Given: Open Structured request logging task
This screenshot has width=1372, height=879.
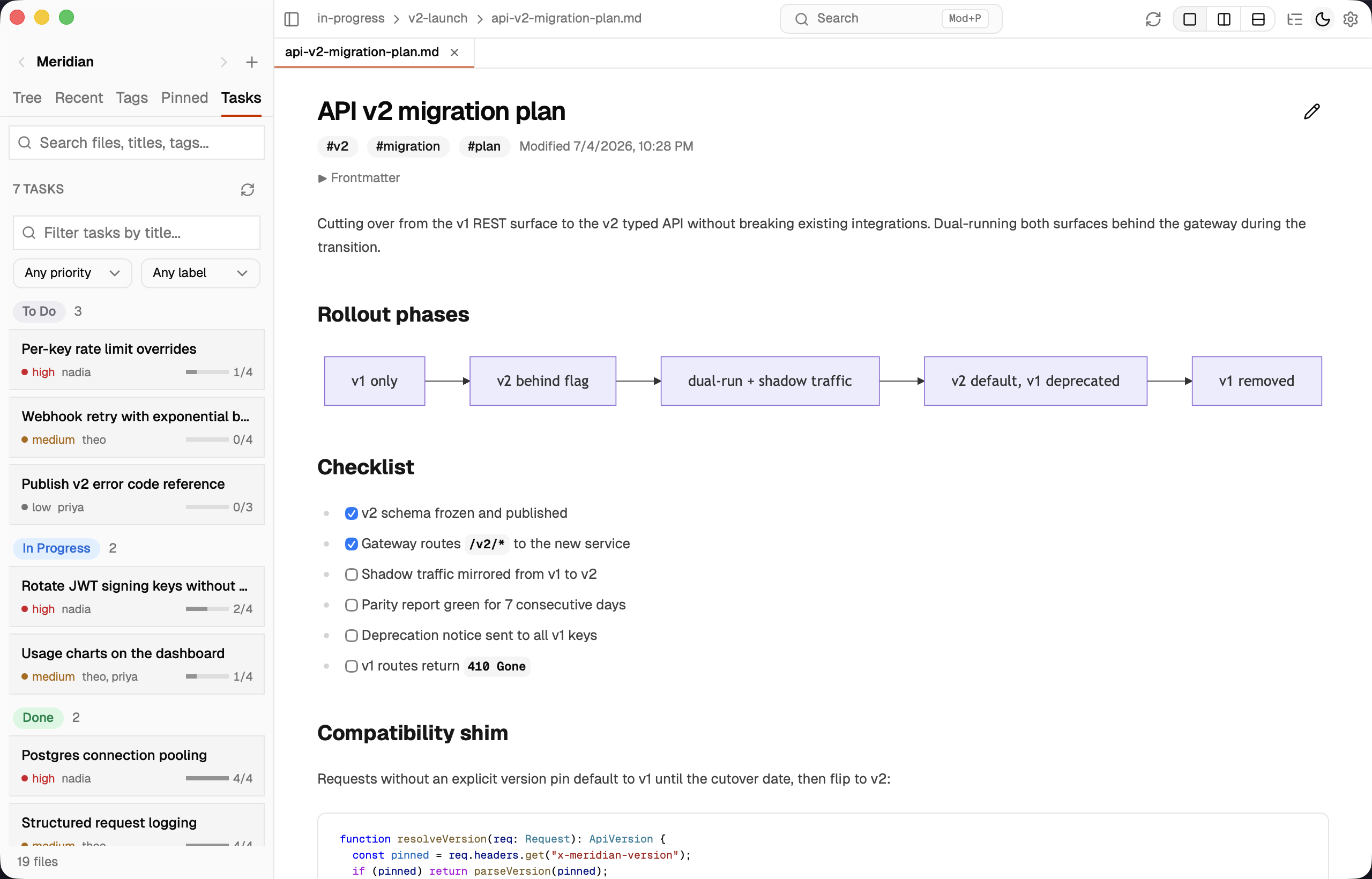Looking at the screenshot, I should 137,825.
